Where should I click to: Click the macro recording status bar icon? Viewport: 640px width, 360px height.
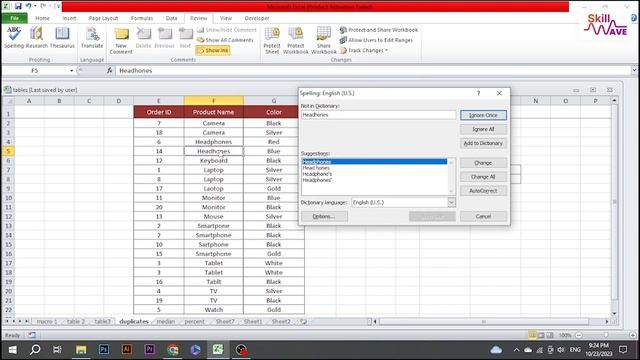[x=32, y=335]
